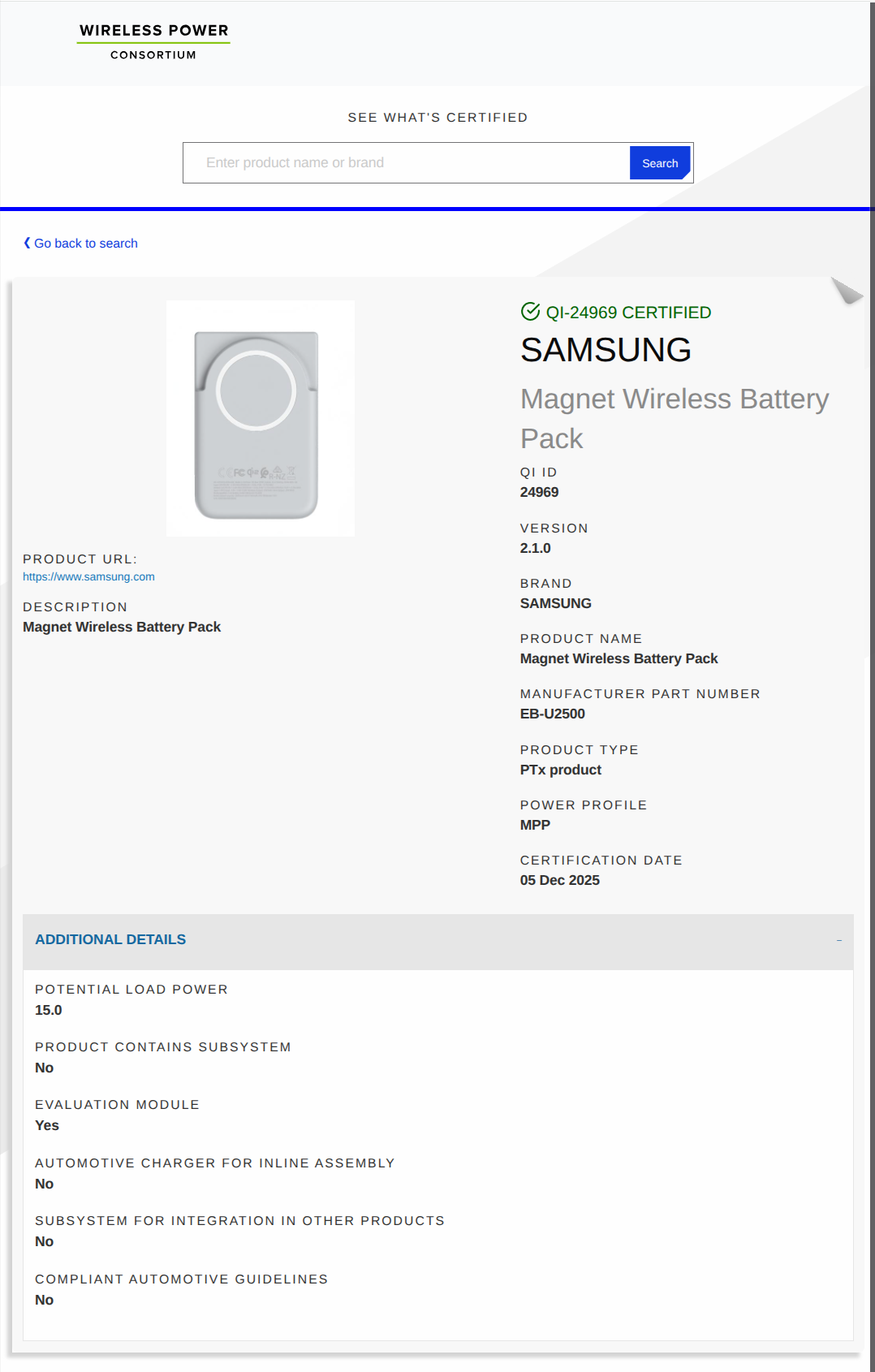Click the minus toggle next to Additional Details
Viewport: 875px width, 1372px height.
coord(838,938)
